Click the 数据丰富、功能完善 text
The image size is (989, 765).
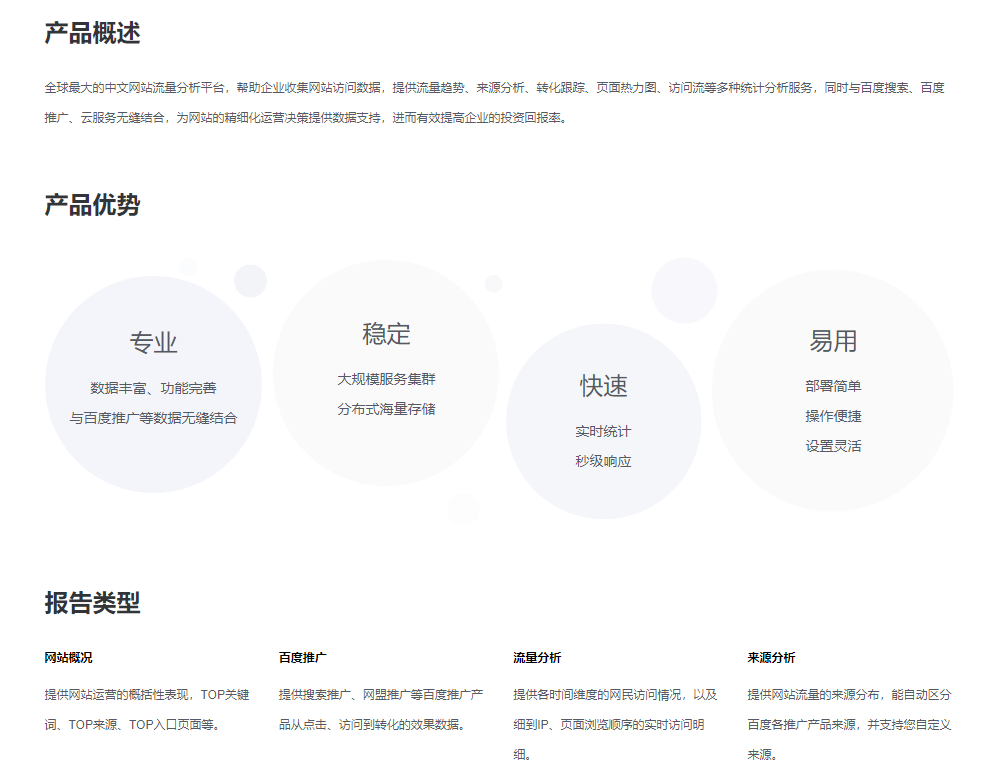coord(153,388)
